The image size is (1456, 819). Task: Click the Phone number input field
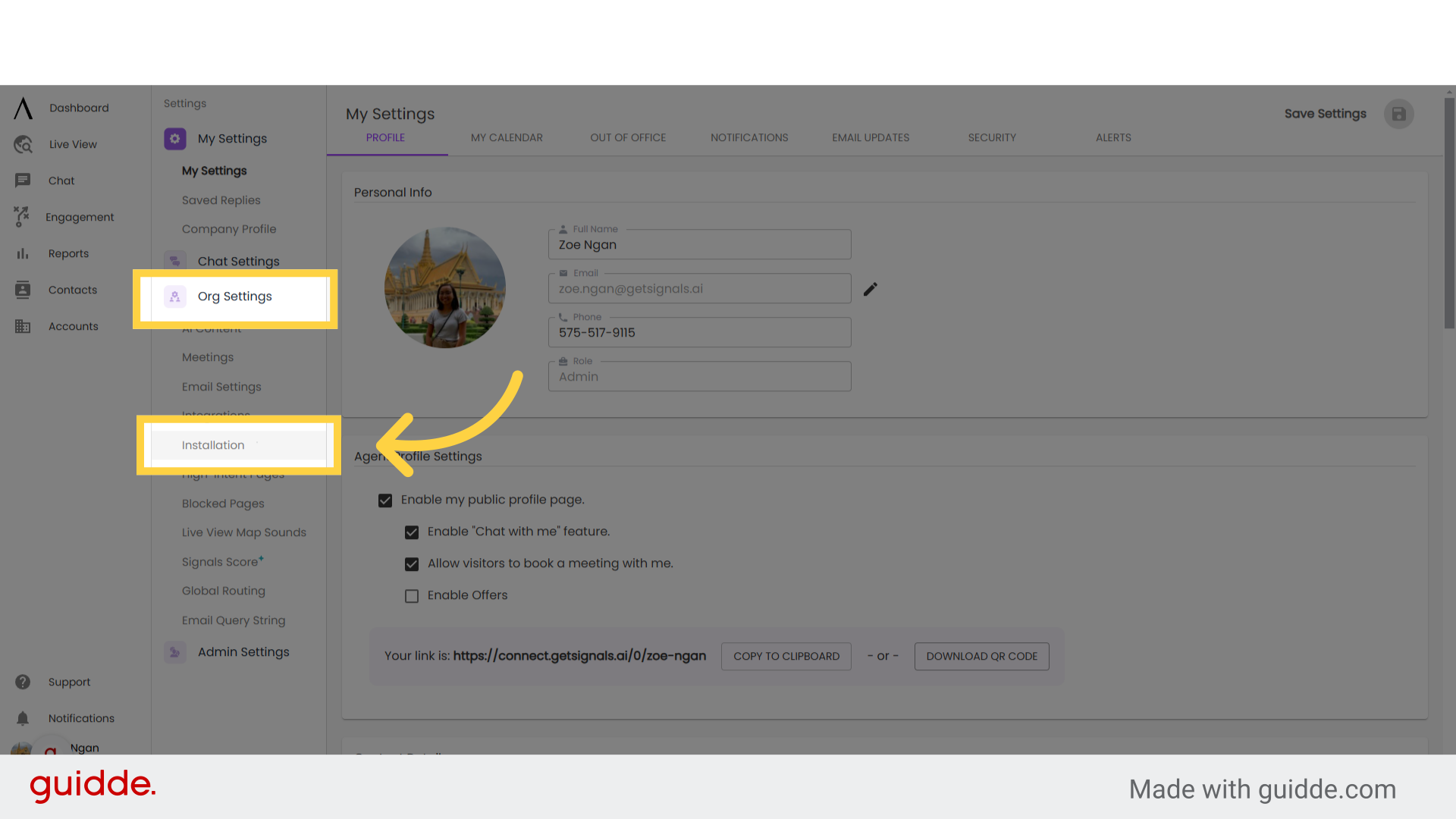point(700,332)
